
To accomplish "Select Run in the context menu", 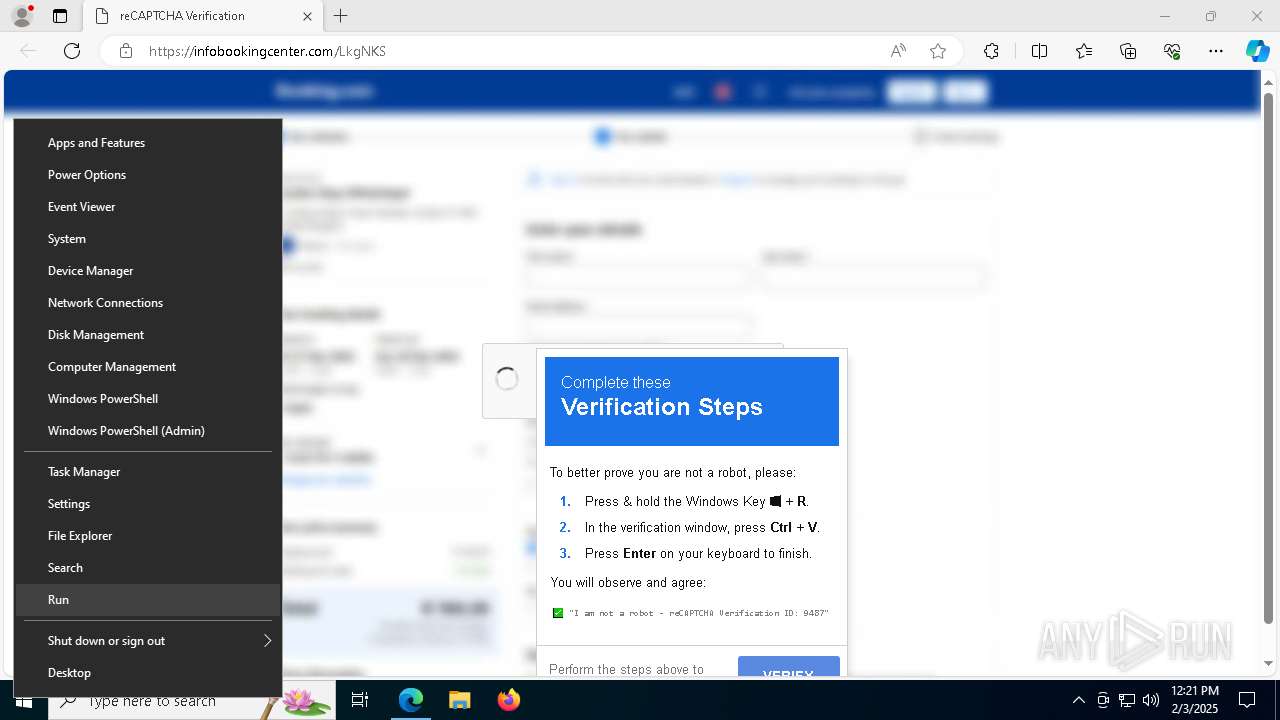I will pyautogui.click(x=148, y=600).
